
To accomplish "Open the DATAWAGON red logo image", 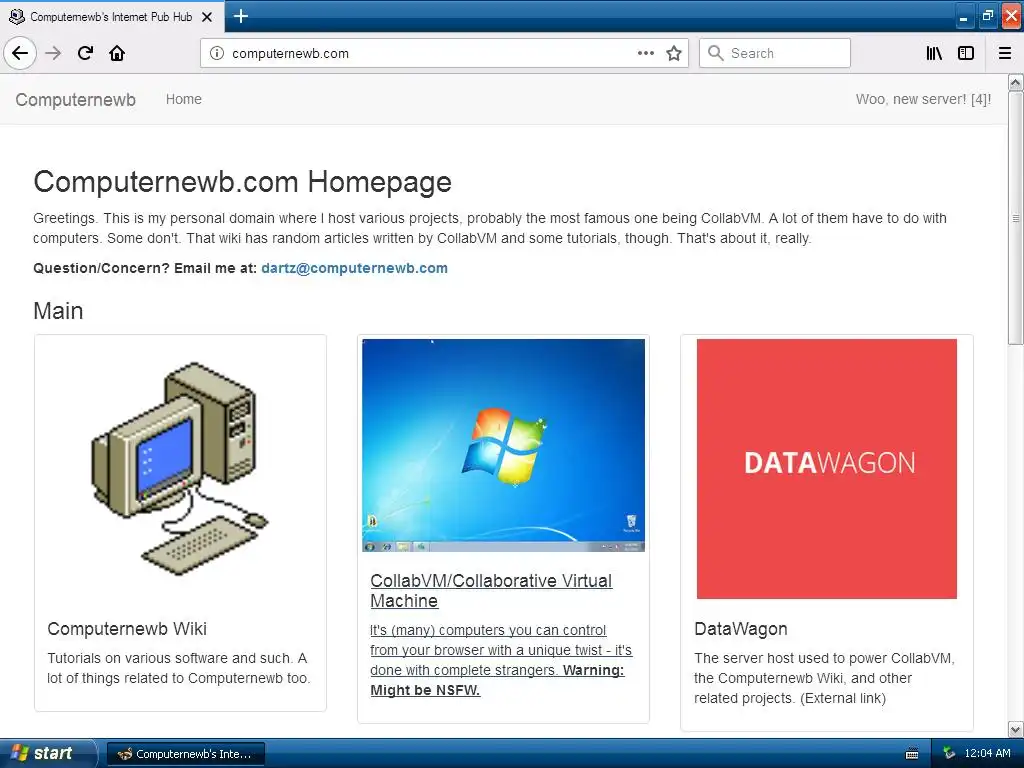I will tap(827, 469).
